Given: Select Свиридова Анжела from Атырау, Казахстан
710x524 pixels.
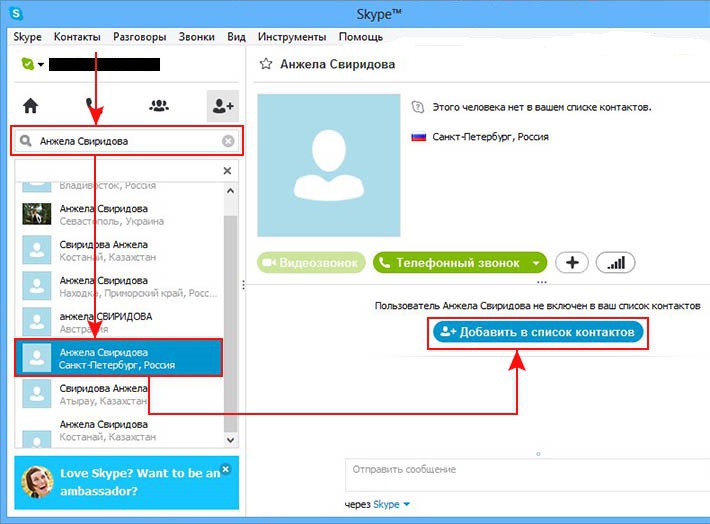Looking at the screenshot, I should pyautogui.click(x=120, y=394).
